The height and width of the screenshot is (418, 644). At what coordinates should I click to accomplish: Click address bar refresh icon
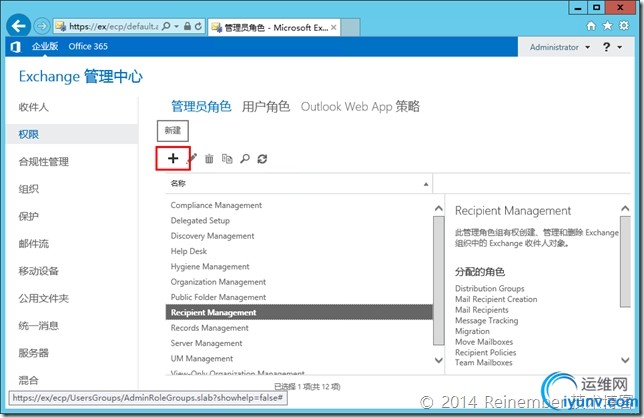(x=198, y=26)
